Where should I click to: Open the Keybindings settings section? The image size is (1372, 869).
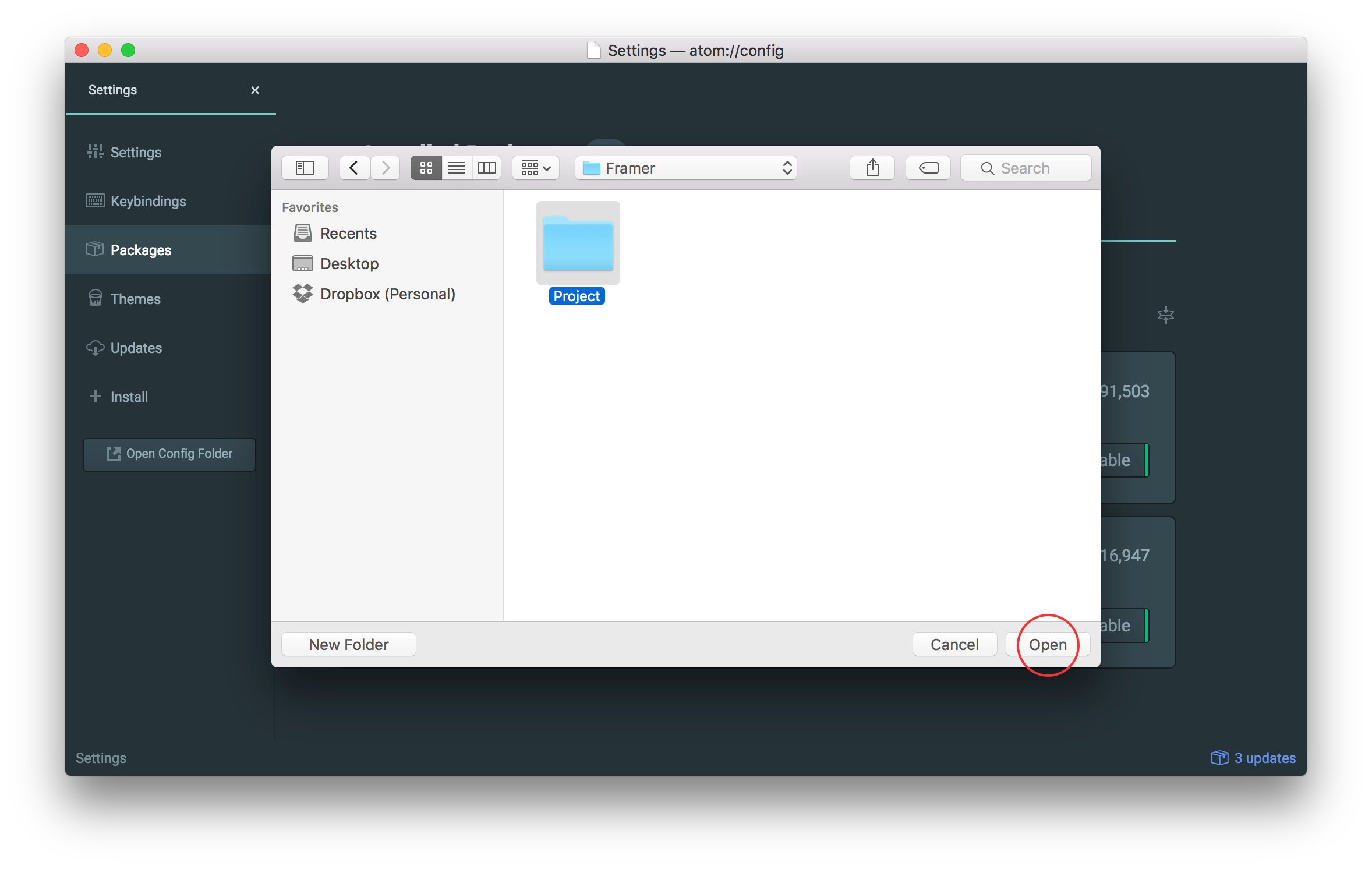148,200
